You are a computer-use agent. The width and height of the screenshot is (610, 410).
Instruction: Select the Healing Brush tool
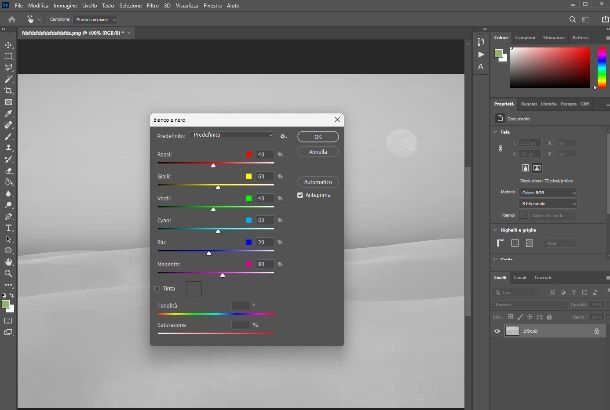point(8,125)
